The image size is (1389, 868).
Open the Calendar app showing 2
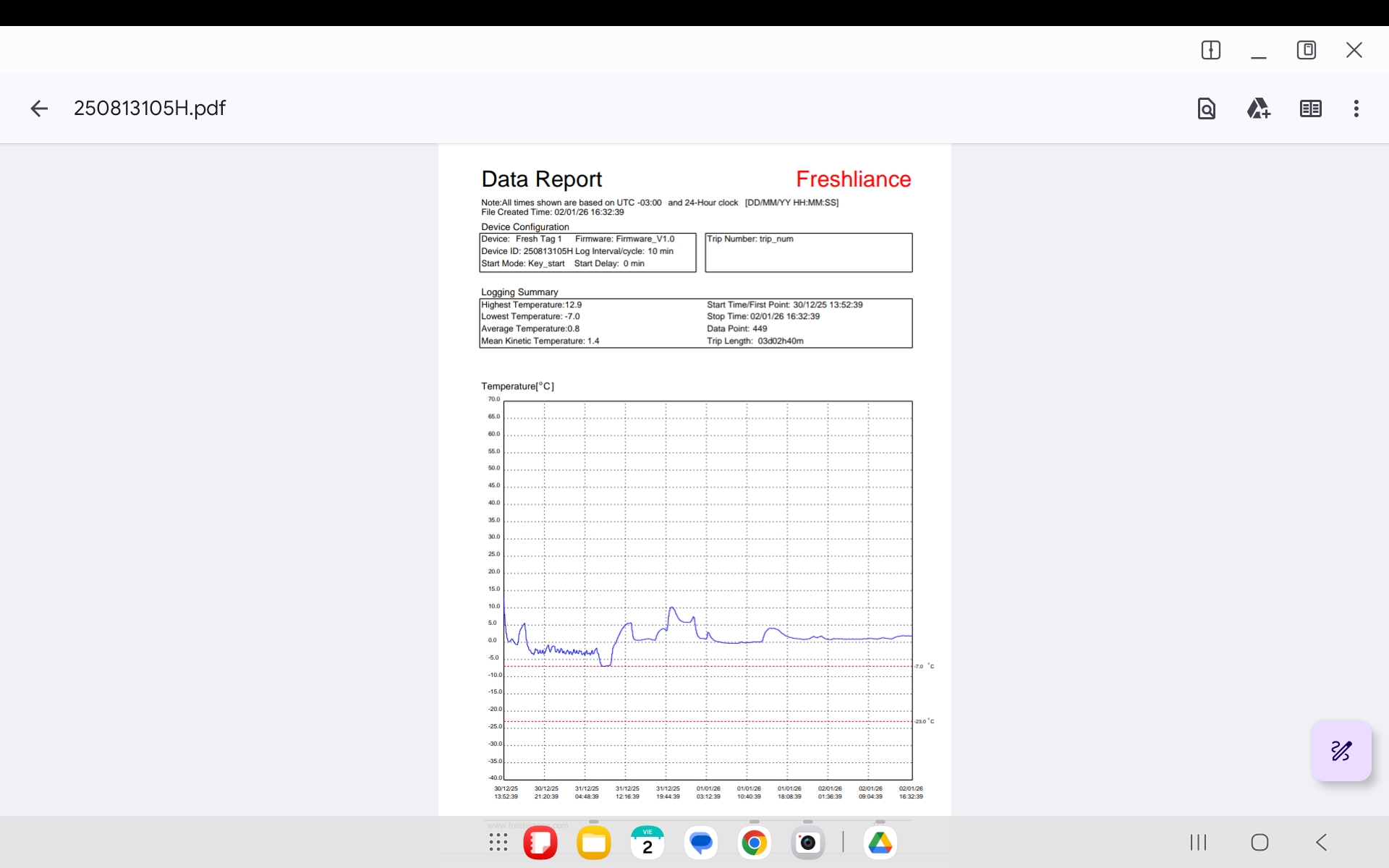point(647,843)
